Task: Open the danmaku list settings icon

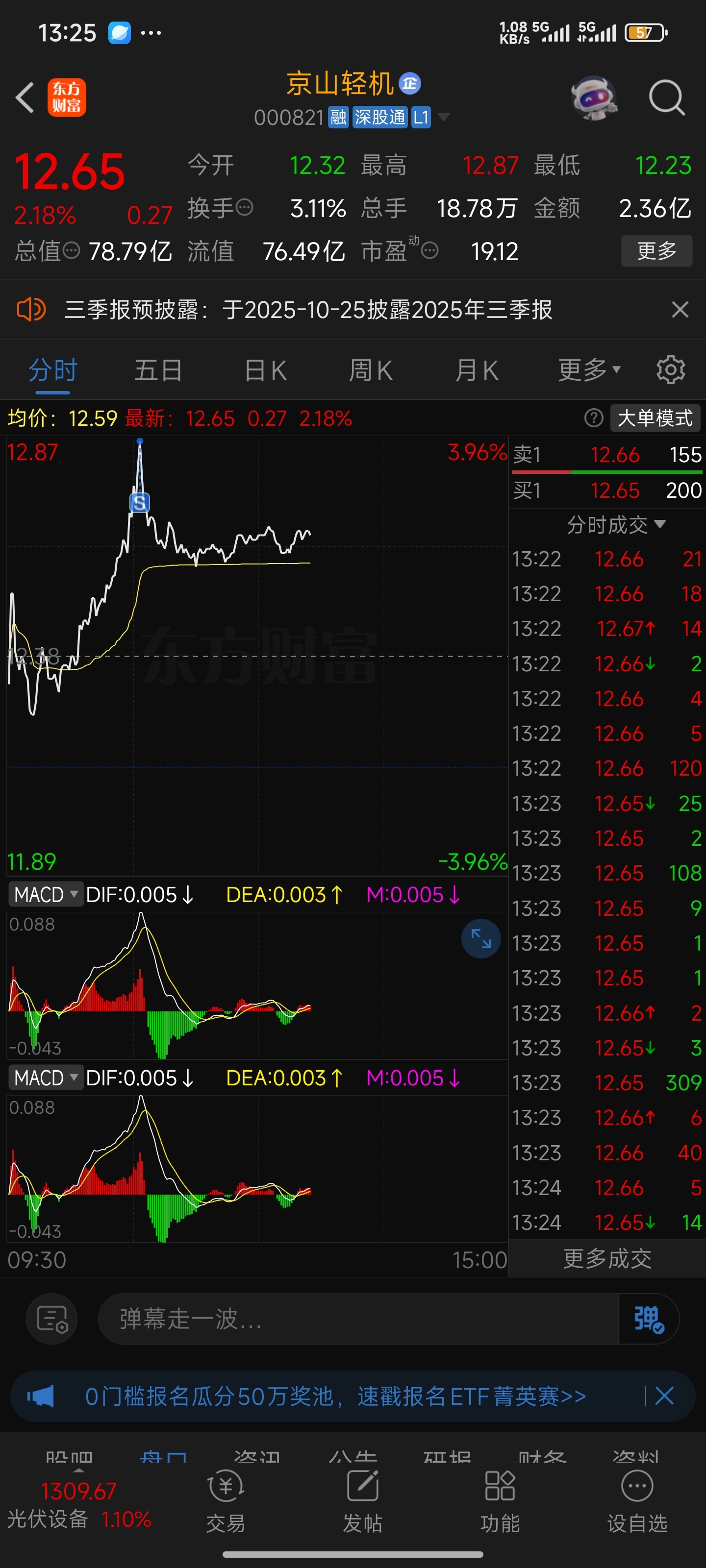Action: (52, 1319)
